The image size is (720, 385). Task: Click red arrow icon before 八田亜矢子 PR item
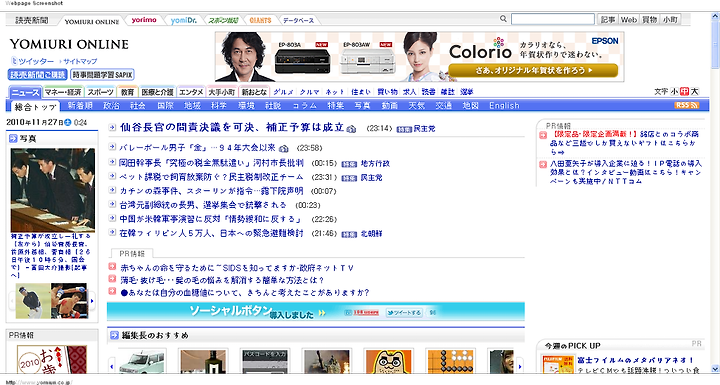[x=543, y=164]
